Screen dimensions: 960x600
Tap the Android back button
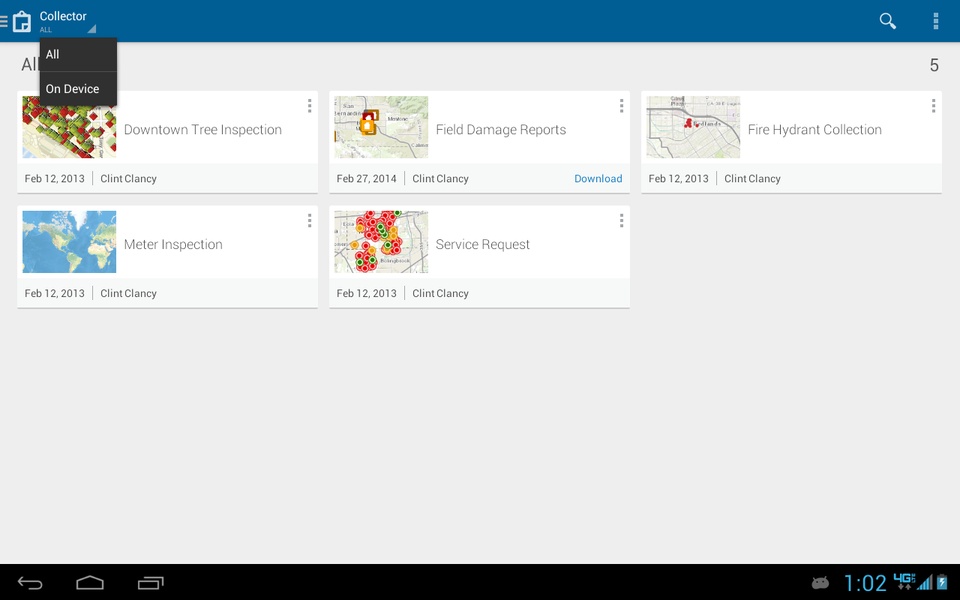pos(30,583)
